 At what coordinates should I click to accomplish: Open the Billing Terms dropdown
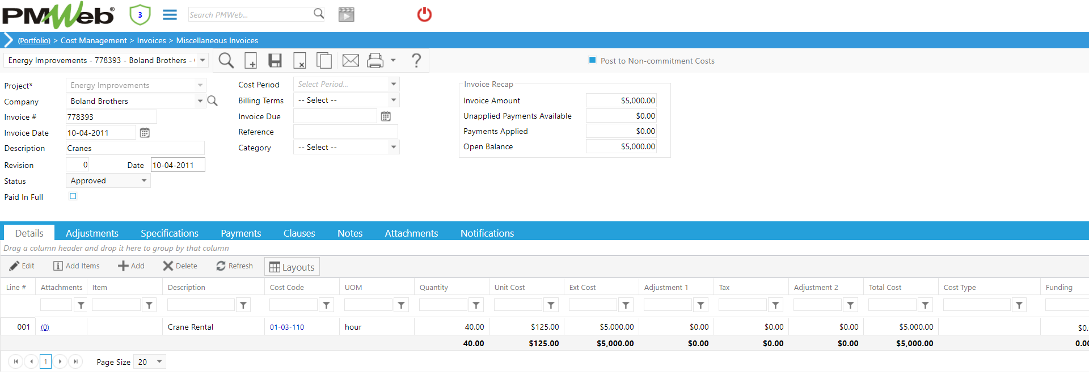pos(393,101)
